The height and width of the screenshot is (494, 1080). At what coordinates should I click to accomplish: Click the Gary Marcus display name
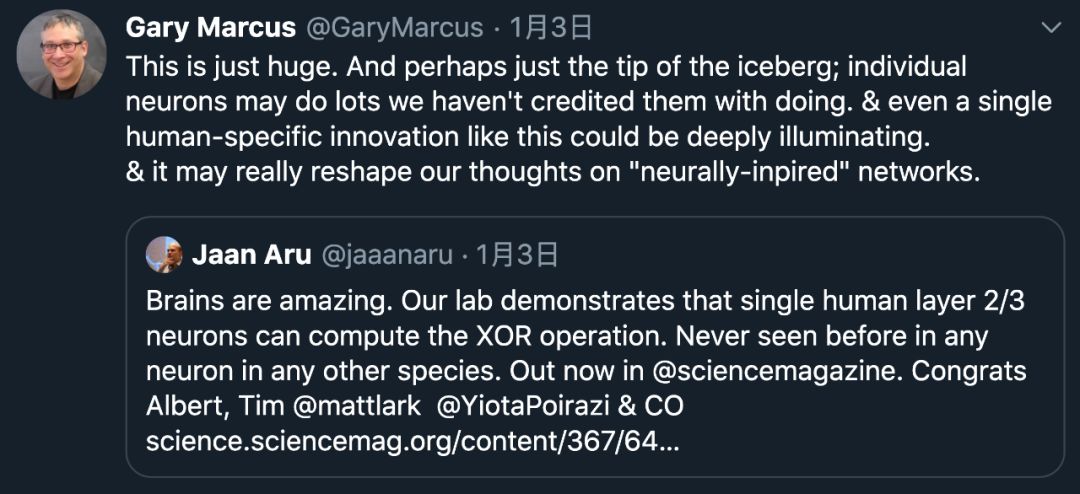210,27
